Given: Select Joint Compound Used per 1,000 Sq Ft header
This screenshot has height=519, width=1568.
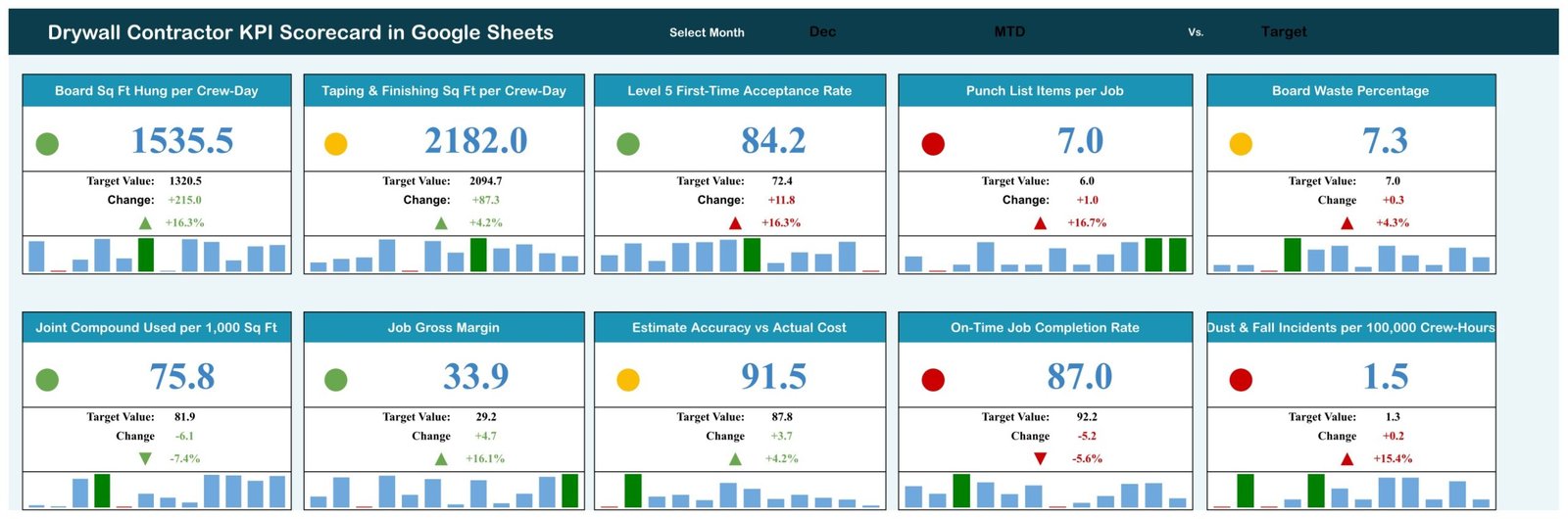Looking at the screenshot, I should 157,328.
